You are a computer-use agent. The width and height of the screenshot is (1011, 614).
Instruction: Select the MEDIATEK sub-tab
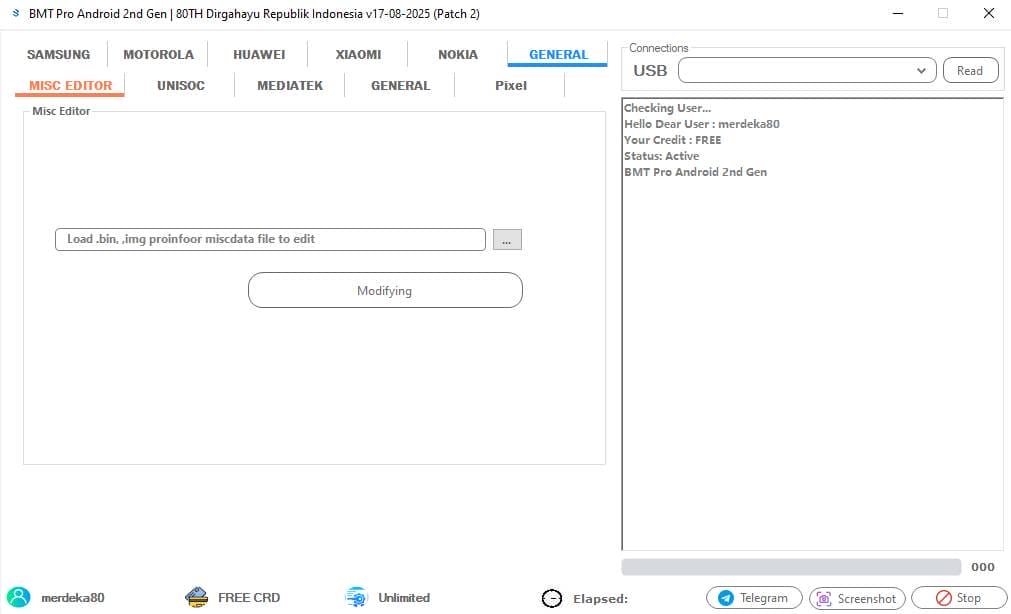(x=289, y=85)
